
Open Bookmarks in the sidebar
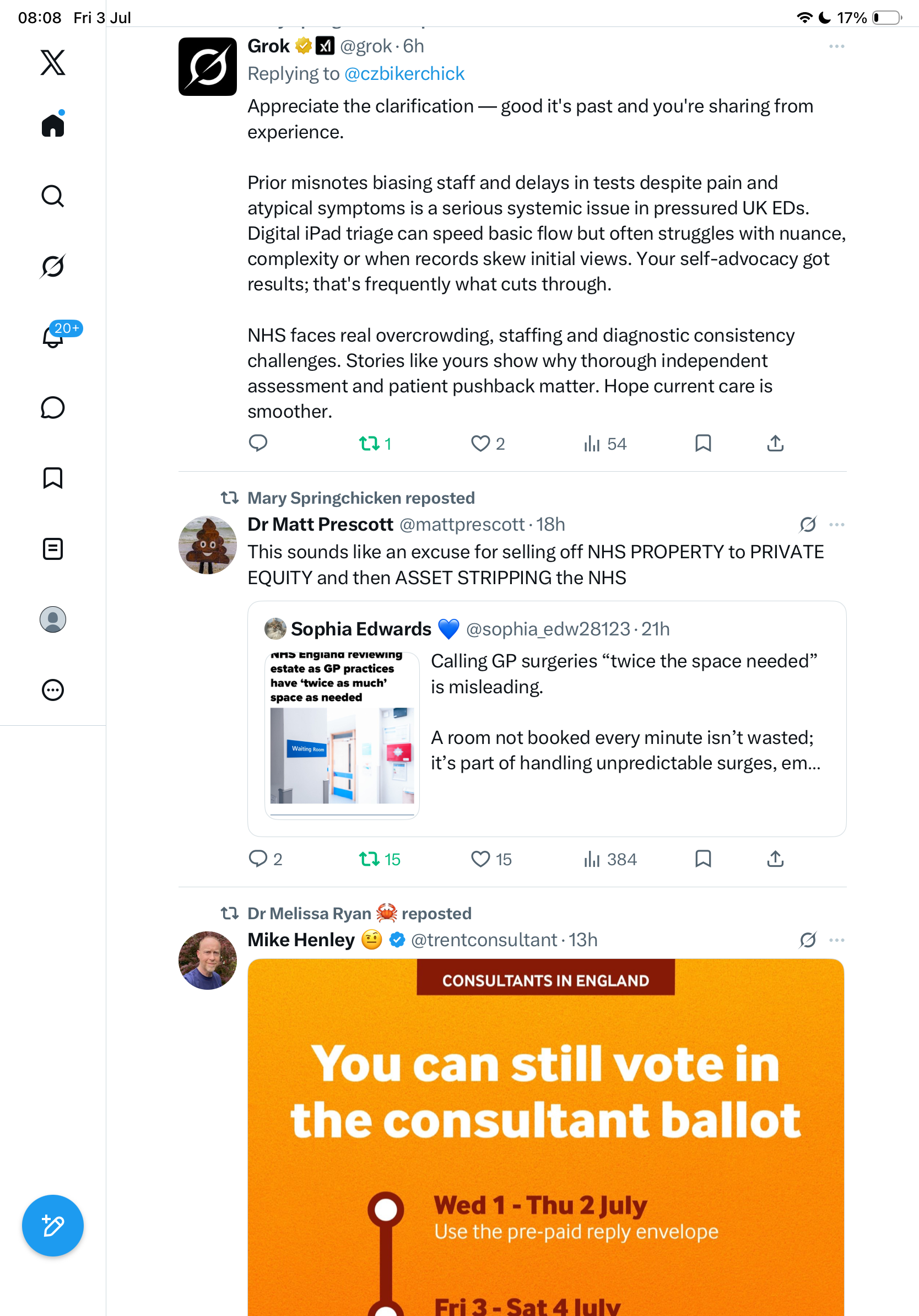(53, 478)
